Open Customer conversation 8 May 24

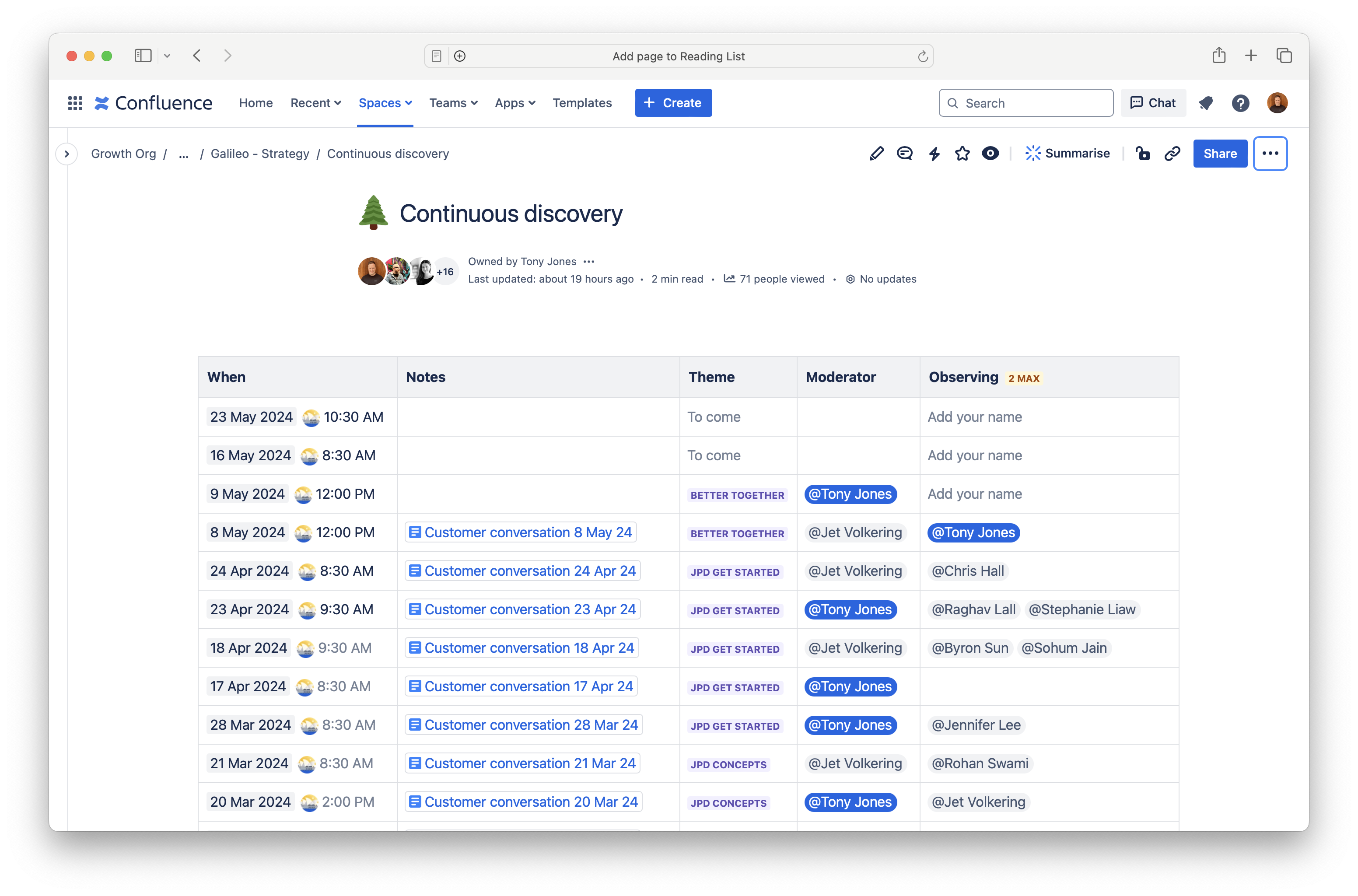click(x=521, y=532)
